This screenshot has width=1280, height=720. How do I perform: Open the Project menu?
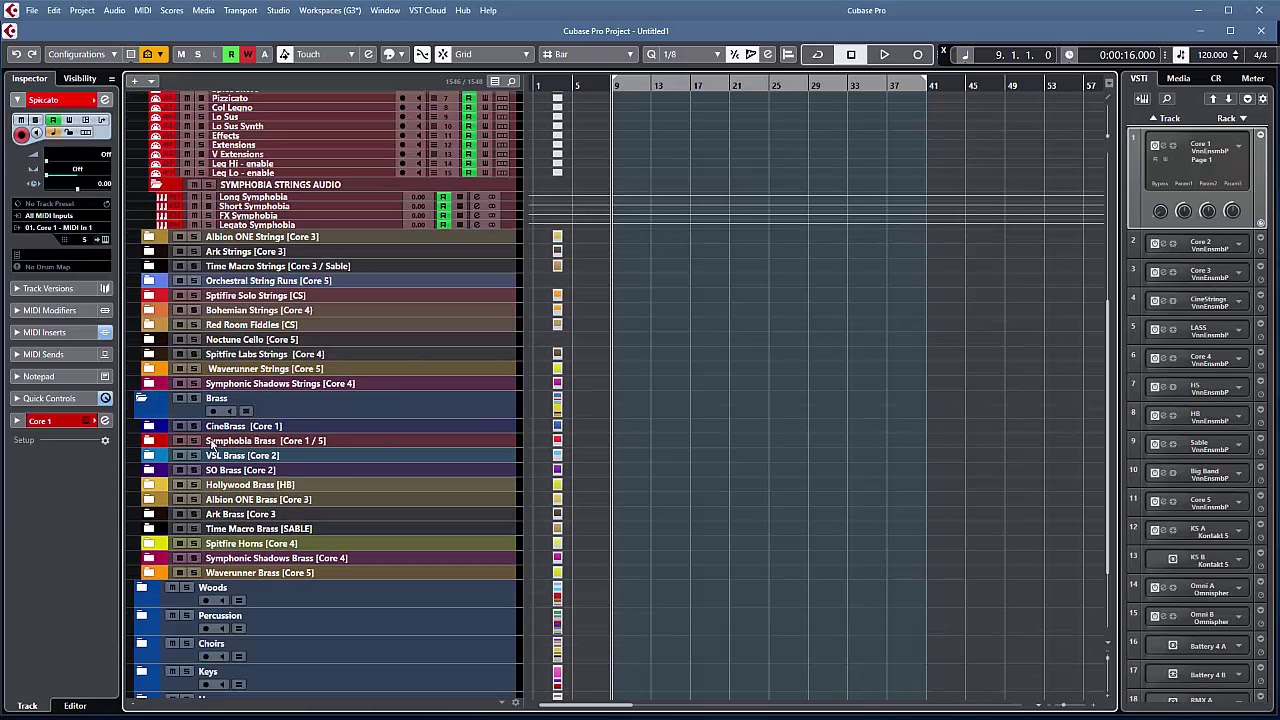pyautogui.click(x=82, y=10)
